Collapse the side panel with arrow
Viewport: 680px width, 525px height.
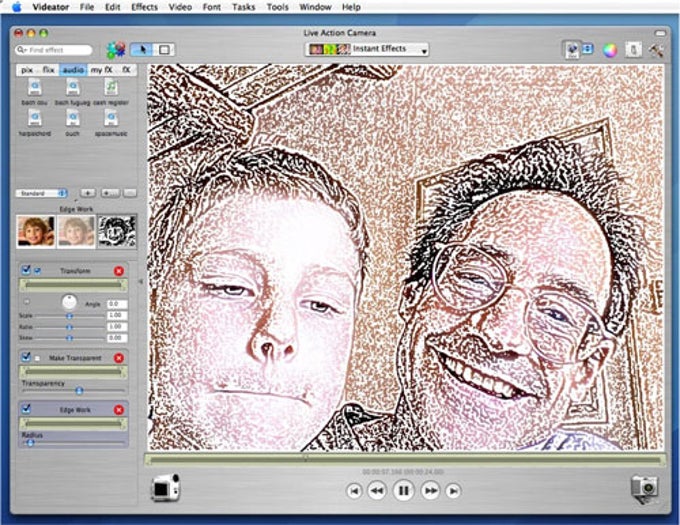pos(141,281)
